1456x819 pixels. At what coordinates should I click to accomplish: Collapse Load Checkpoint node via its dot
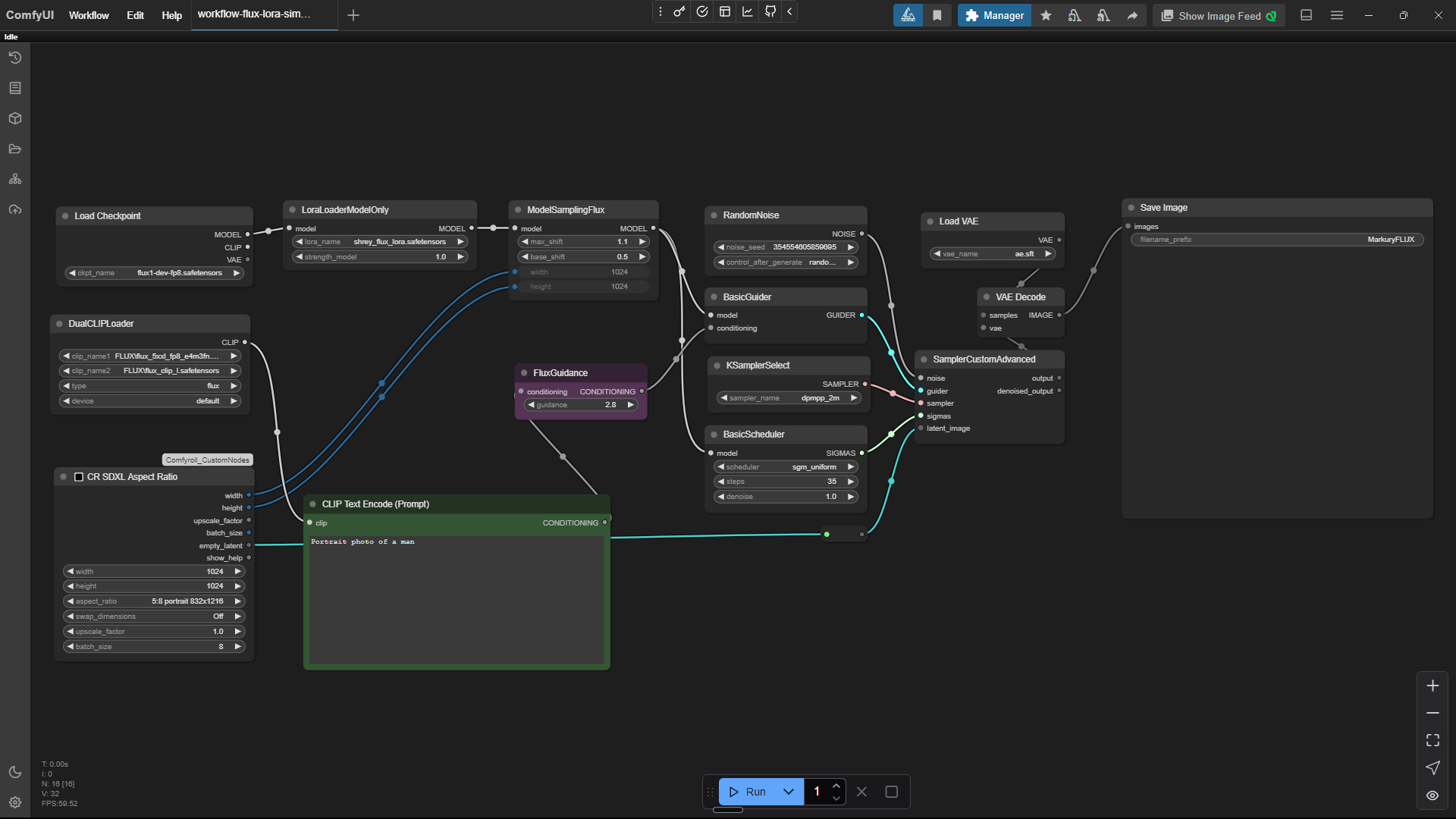coord(65,216)
